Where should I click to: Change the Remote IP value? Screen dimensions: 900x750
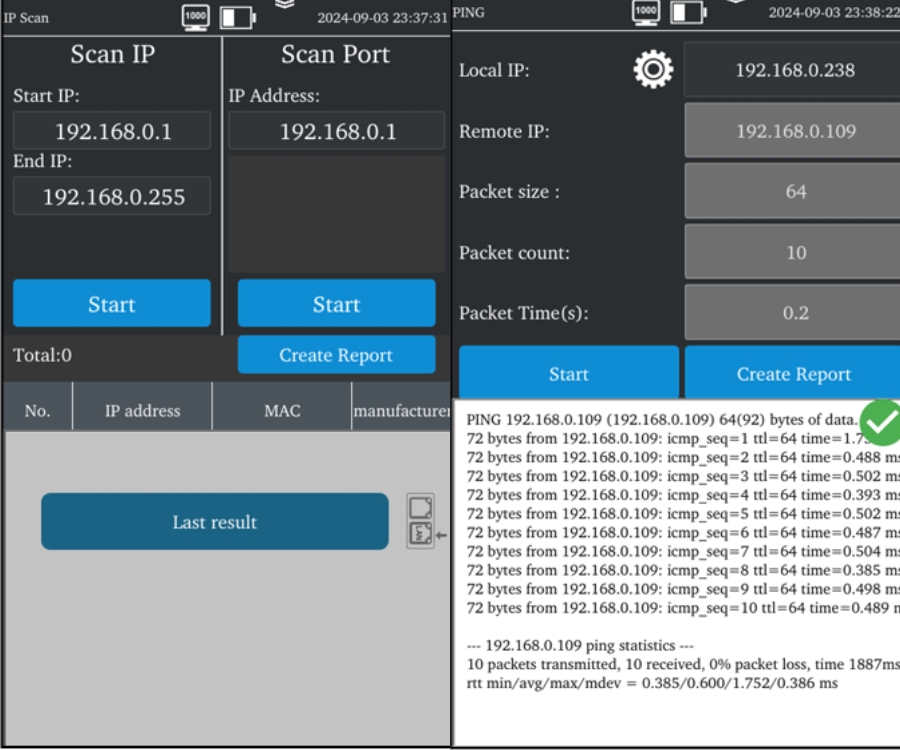[x=795, y=131]
